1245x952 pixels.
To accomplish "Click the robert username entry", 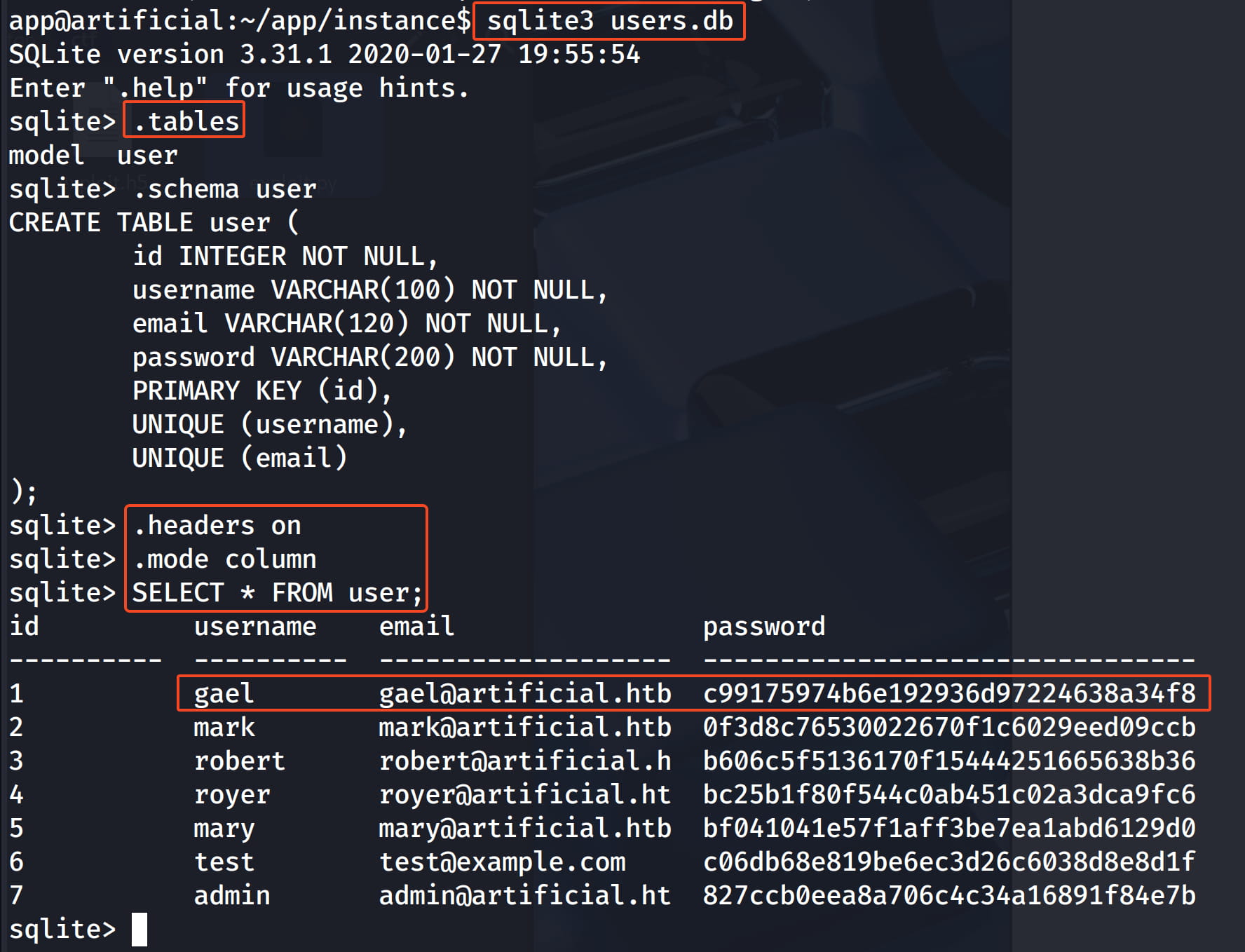I will click(x=240, y=761).
